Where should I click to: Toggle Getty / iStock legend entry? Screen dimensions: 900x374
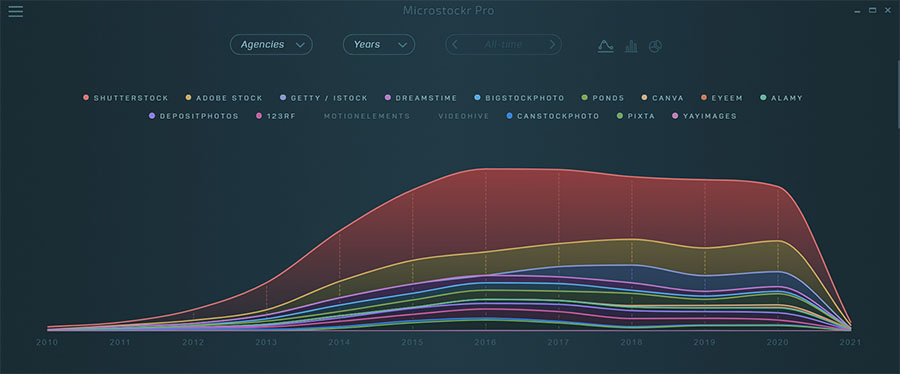[324, 98]
